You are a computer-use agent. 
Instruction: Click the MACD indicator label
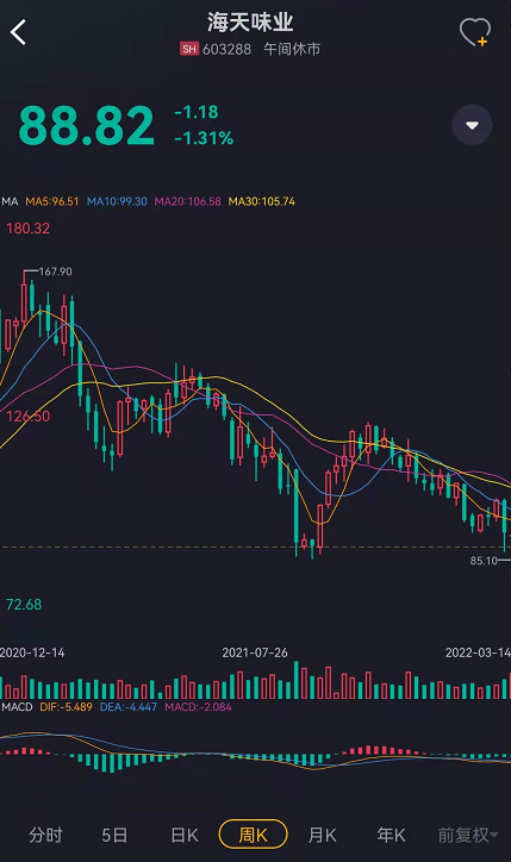17,707
